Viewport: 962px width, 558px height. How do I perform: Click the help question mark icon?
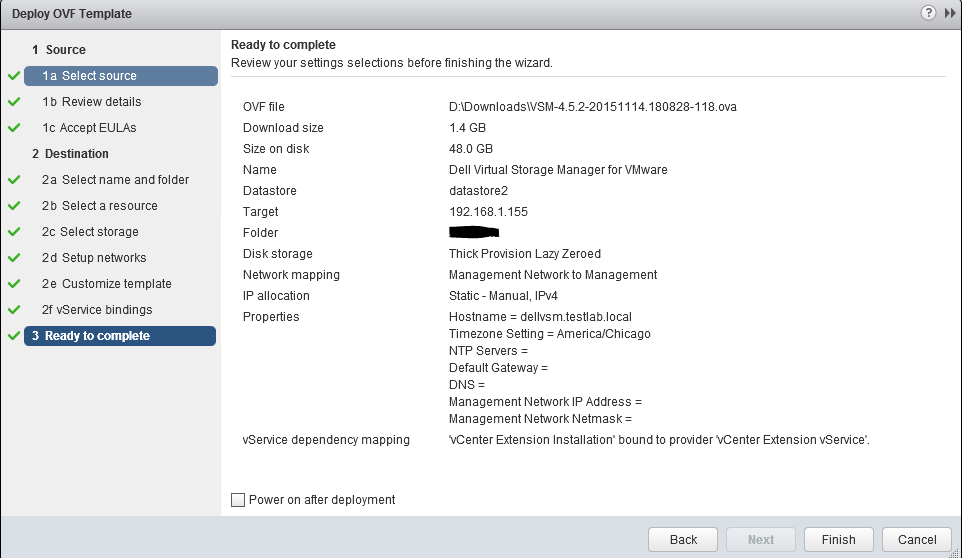(x=929, y=13)
